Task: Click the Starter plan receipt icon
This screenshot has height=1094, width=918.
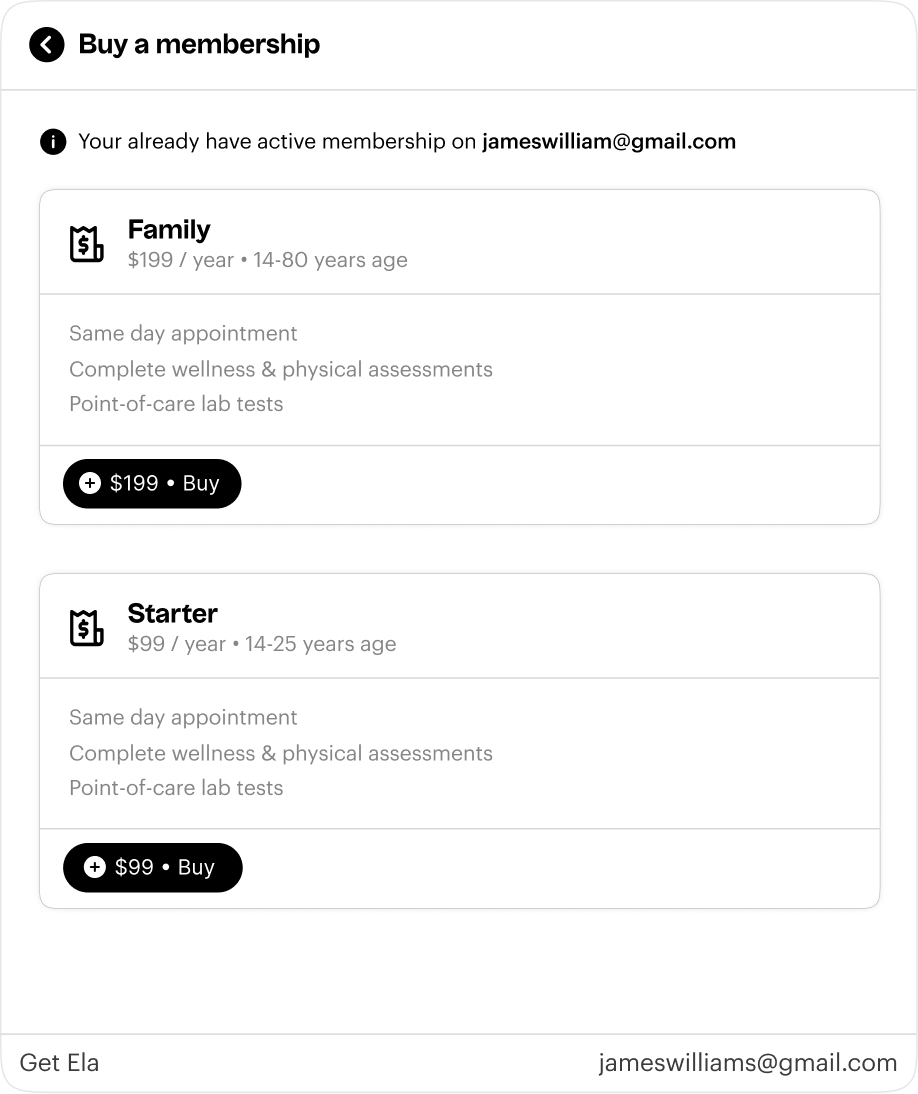Action: (86, 627)
